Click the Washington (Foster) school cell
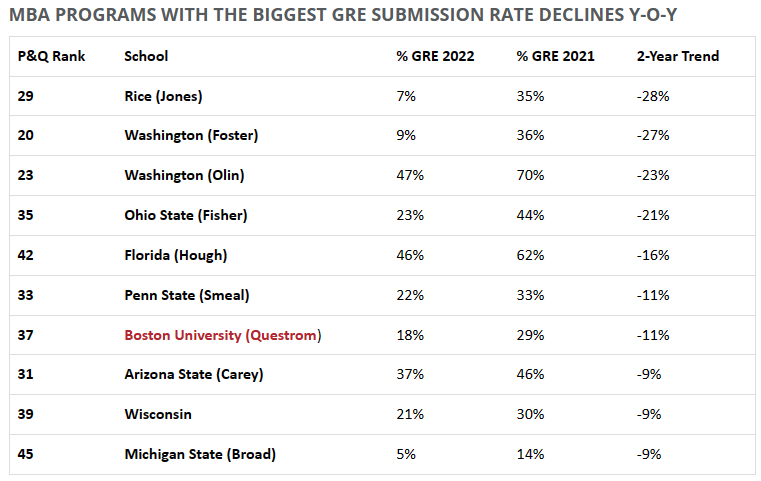 coord(186,136)
